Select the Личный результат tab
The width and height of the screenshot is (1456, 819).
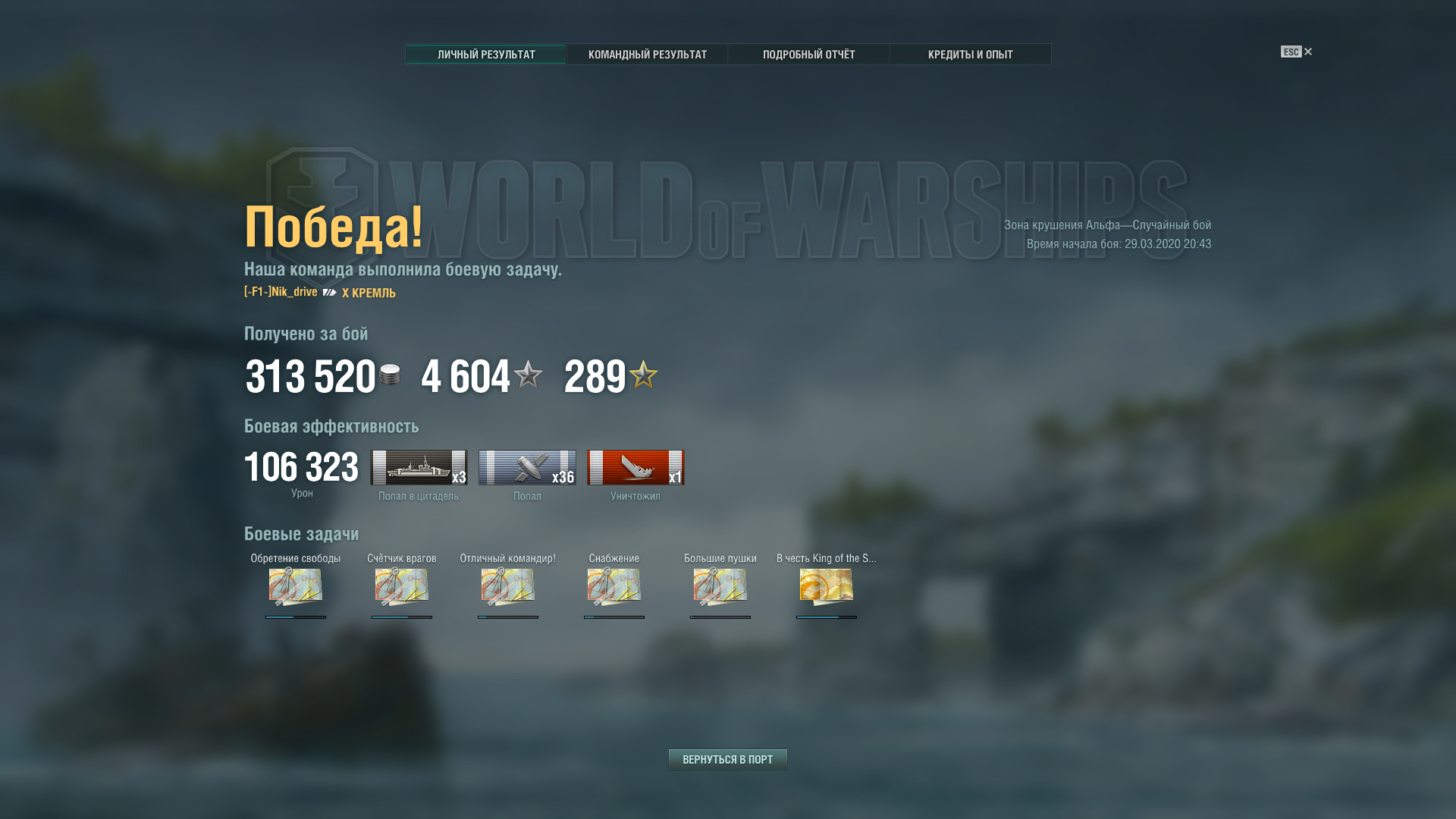click(x=486, y=55)
